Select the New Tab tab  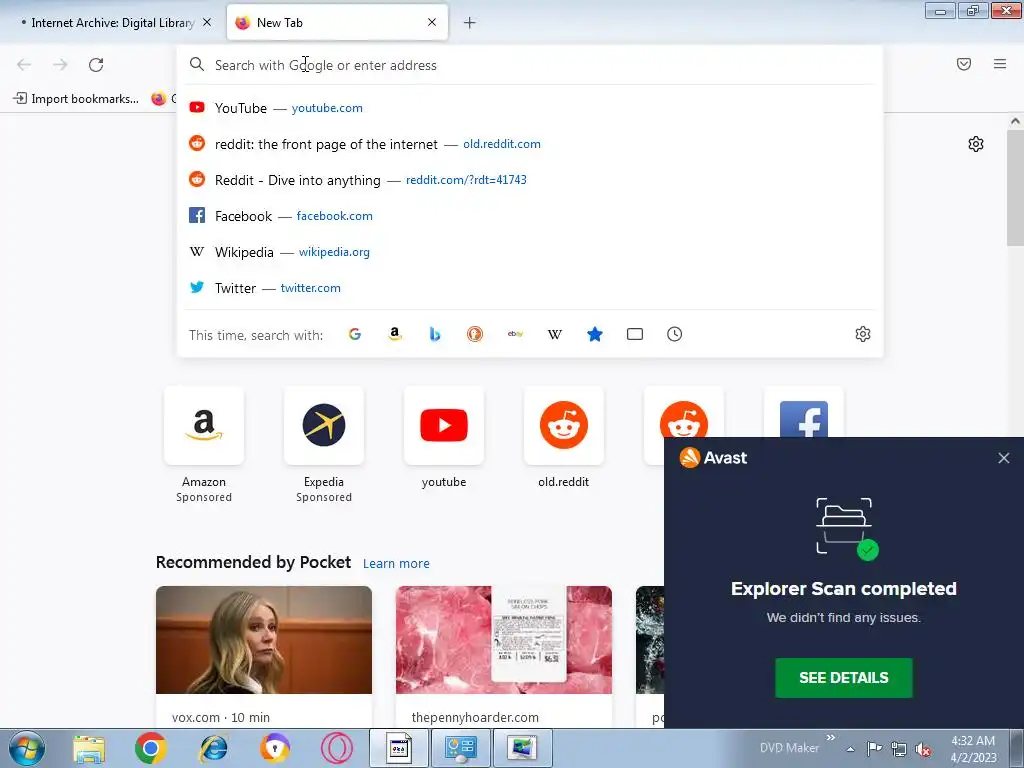coord(337,23)
